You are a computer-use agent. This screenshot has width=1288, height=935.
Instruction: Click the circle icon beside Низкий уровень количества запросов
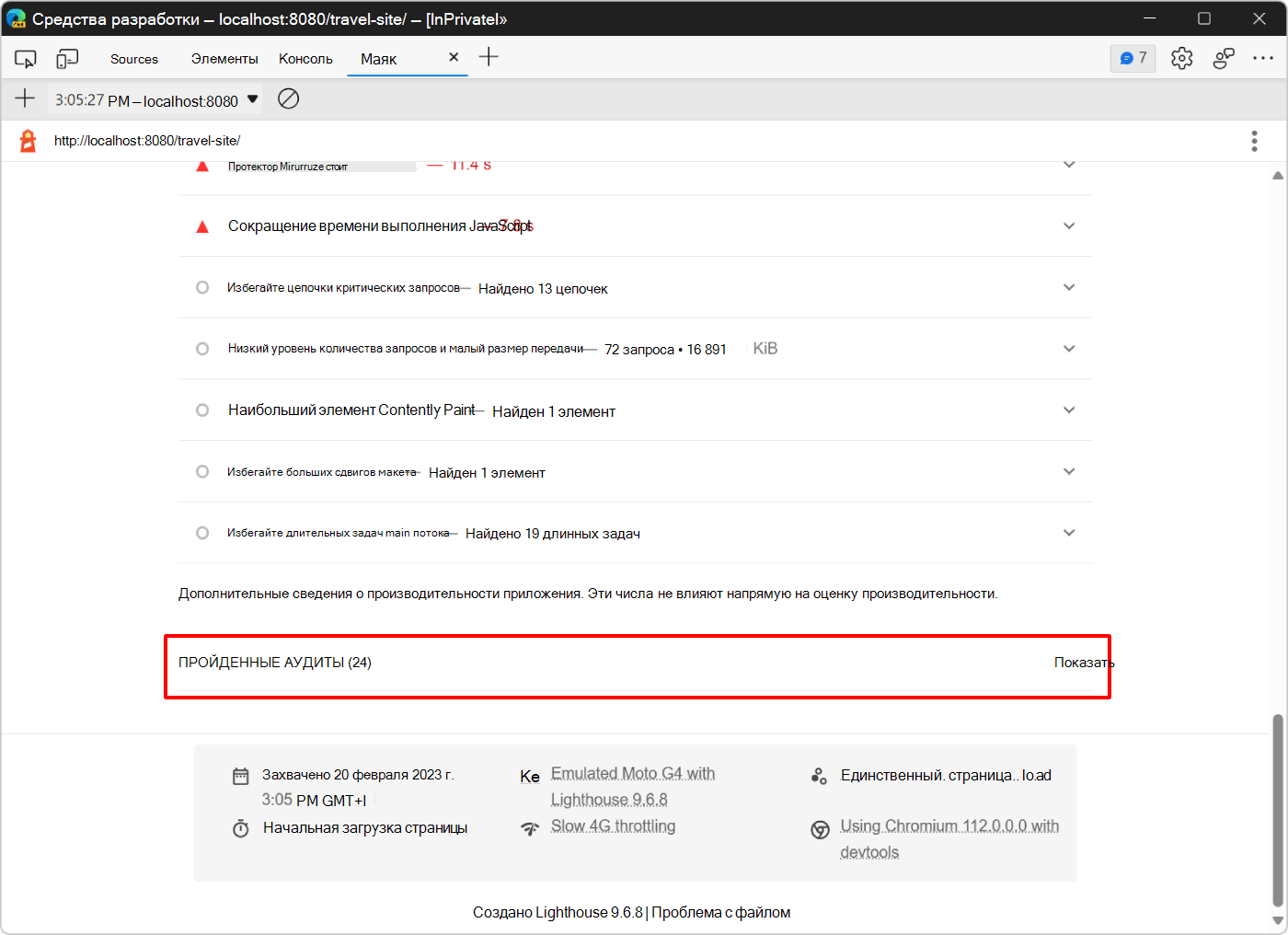tap(202, 349)
